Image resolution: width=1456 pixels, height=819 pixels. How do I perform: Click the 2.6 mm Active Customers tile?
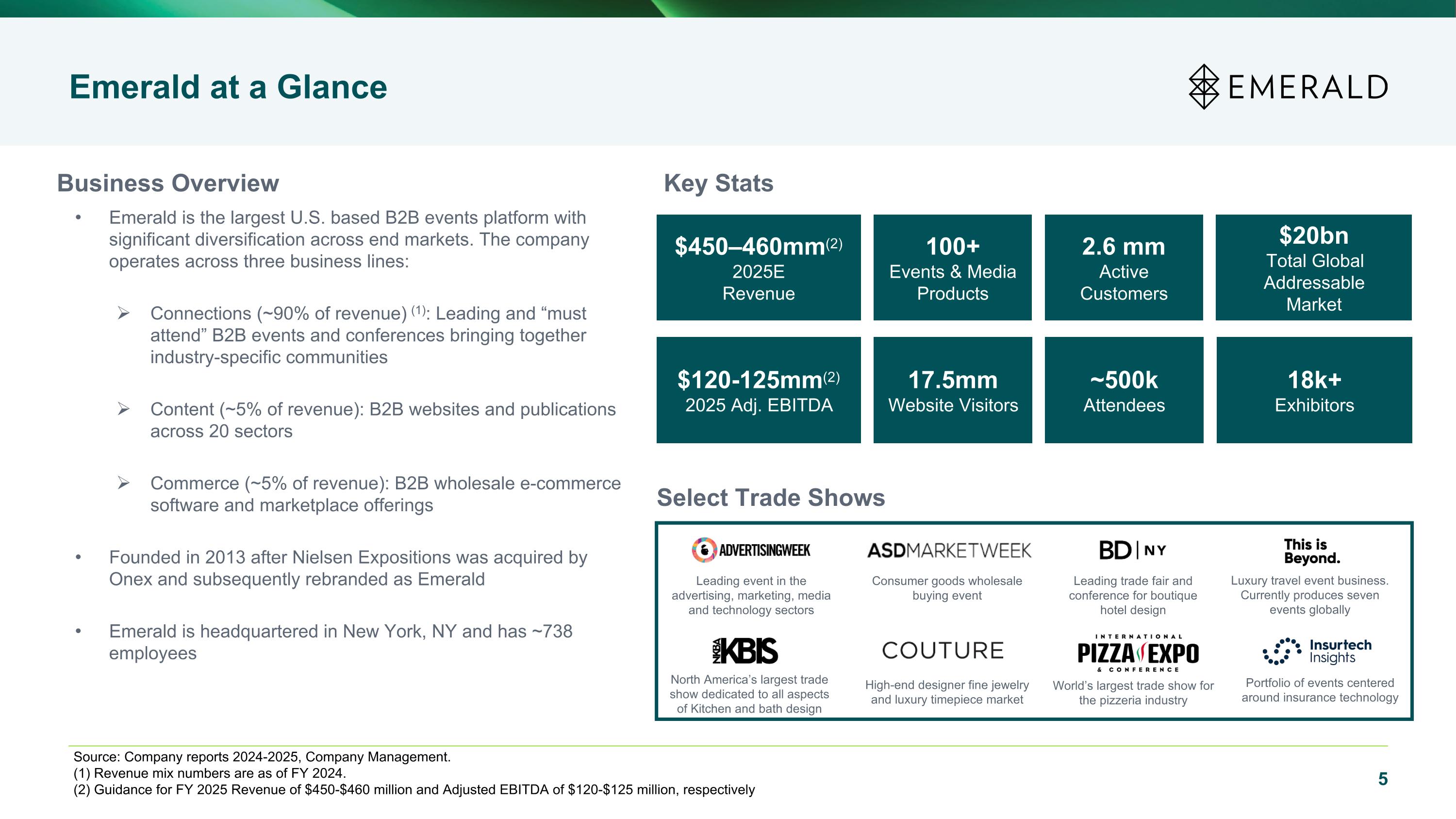click(1123, 267)
